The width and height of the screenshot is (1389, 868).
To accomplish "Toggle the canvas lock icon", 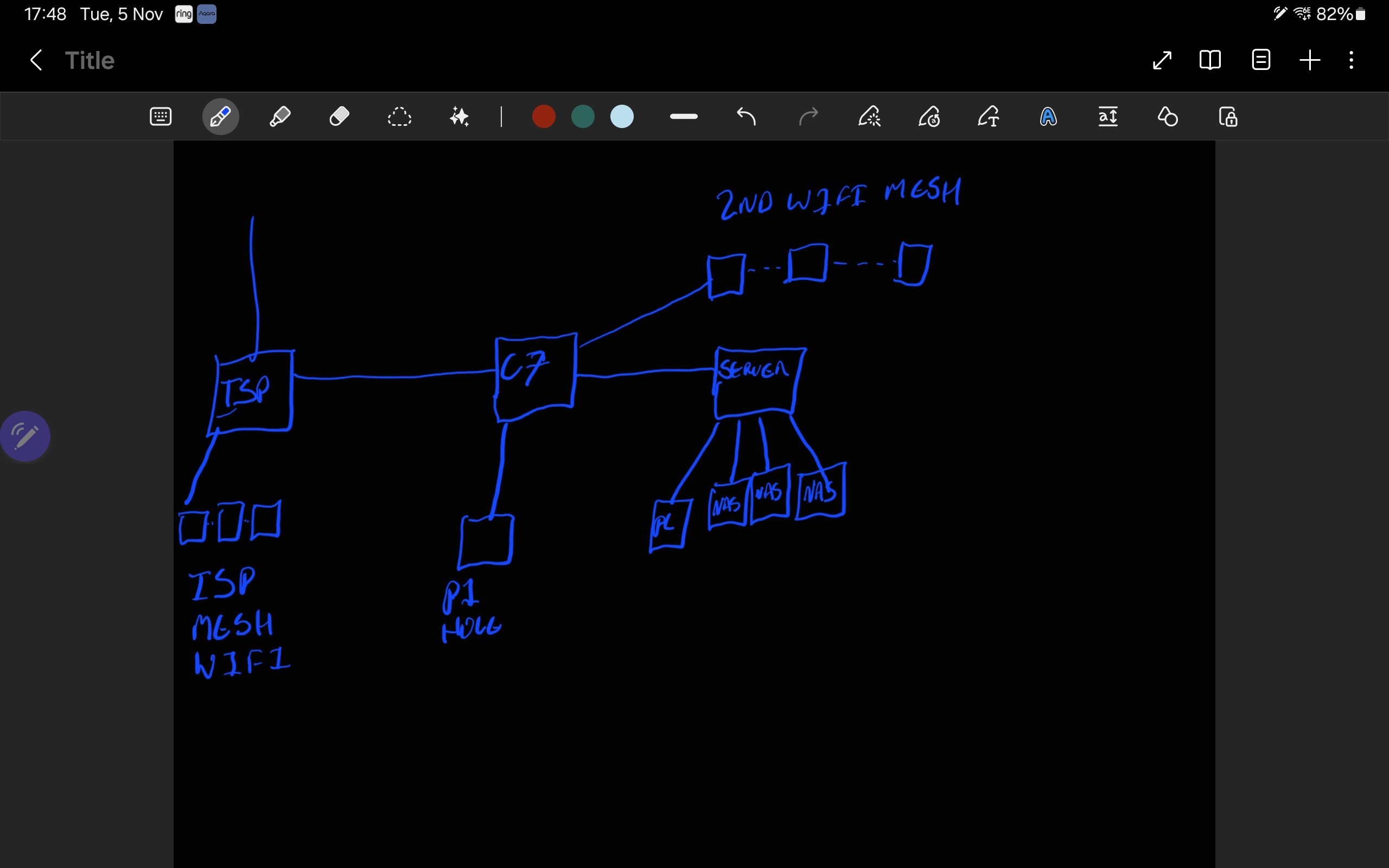I will click(1228, 117).
